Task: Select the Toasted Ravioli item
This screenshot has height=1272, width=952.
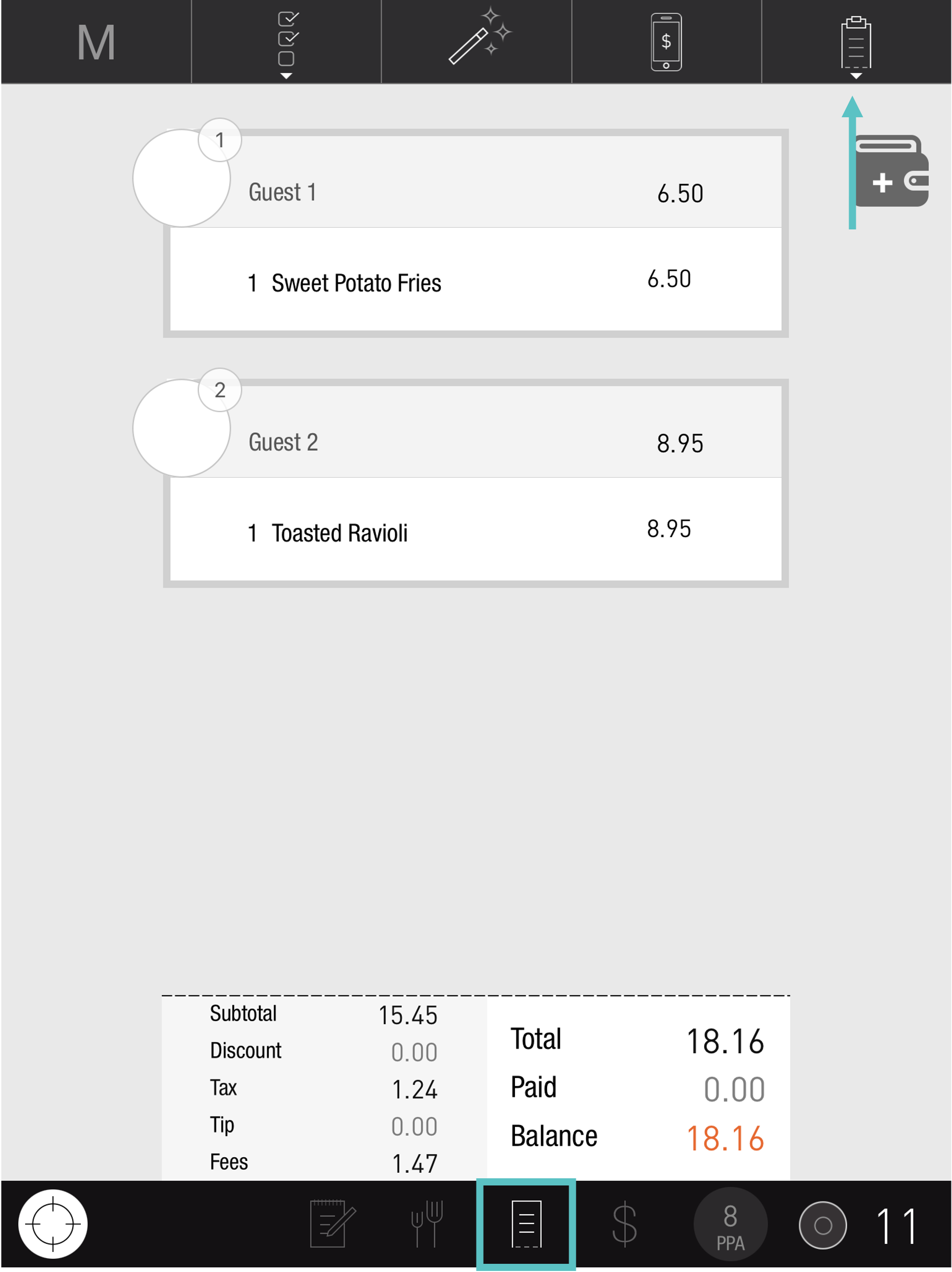Action: tap(339, 533)
